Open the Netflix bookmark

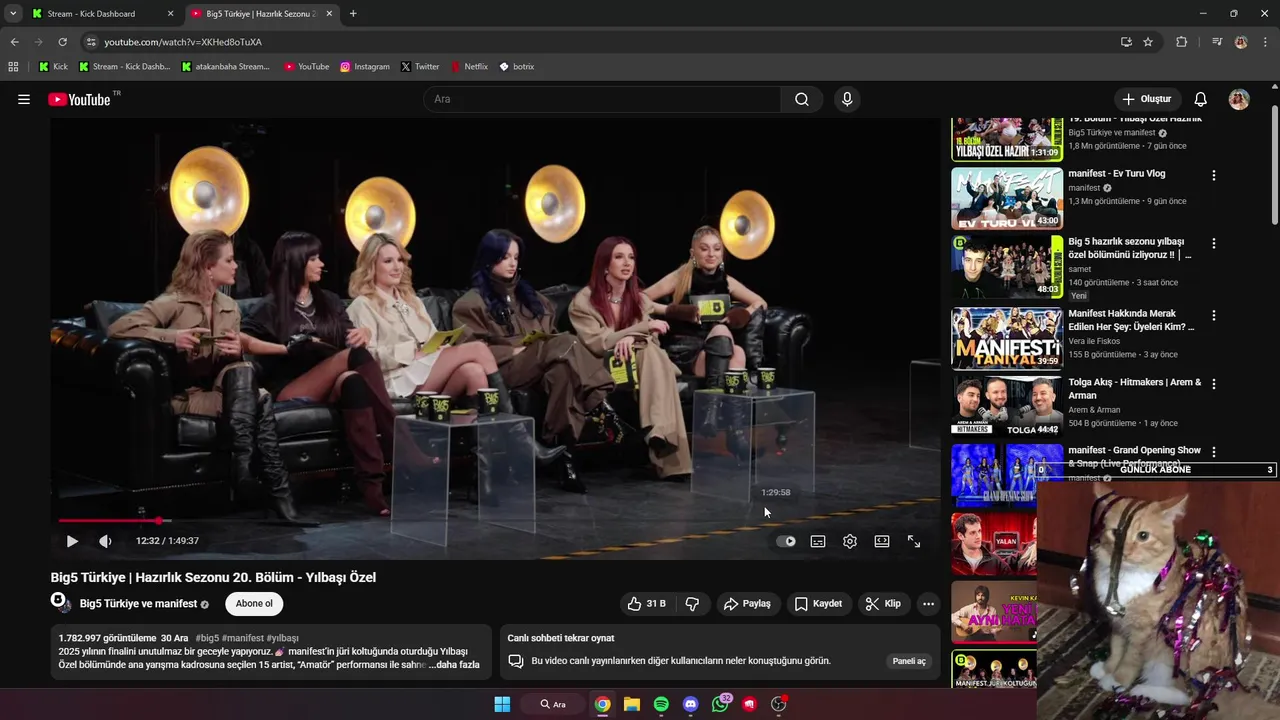pyautogui.click(x=469, y=67)
